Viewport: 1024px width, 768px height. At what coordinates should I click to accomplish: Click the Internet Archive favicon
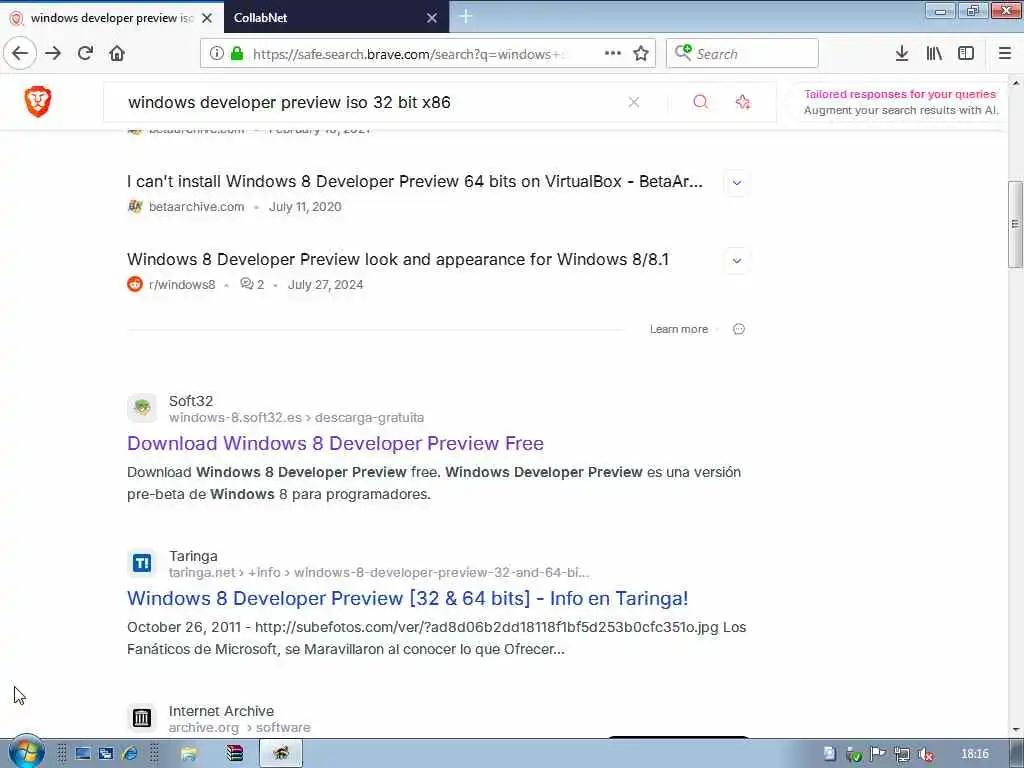coord(142,718)
